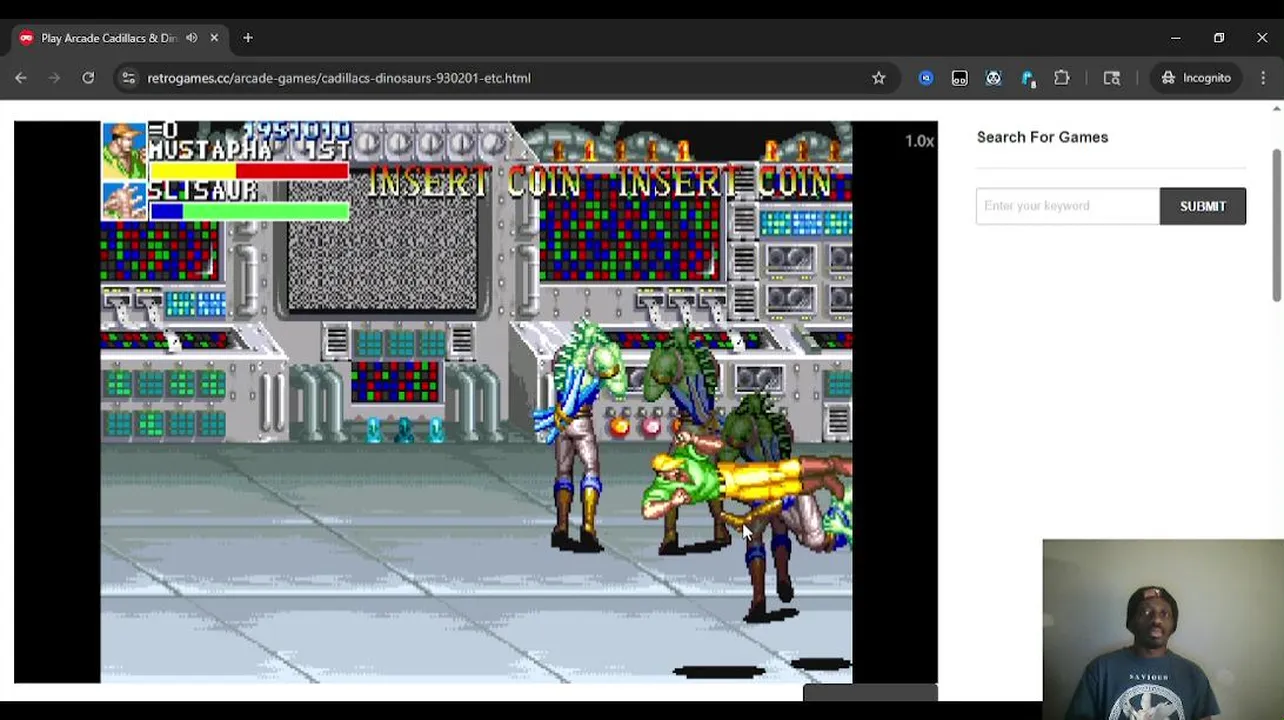Click the page vertical scrollbar

coord(1277,224)
